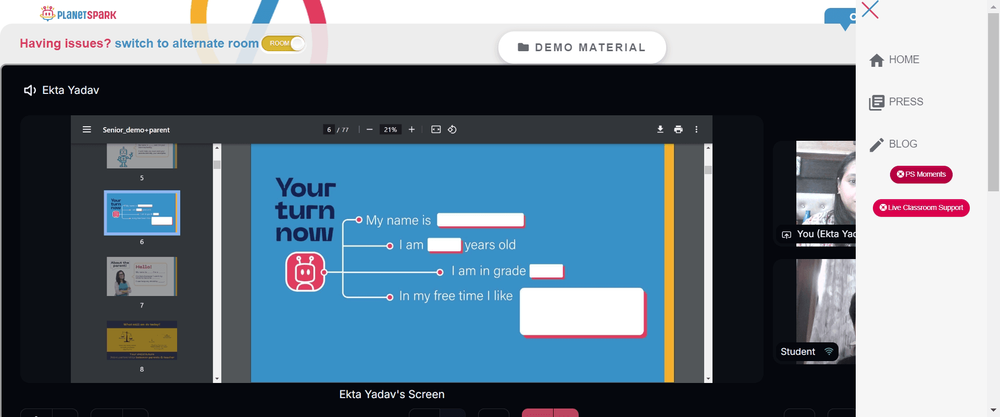1000x417 pixels.
Task: Click the robot icon on slide
Action: (x=305, y=272)
